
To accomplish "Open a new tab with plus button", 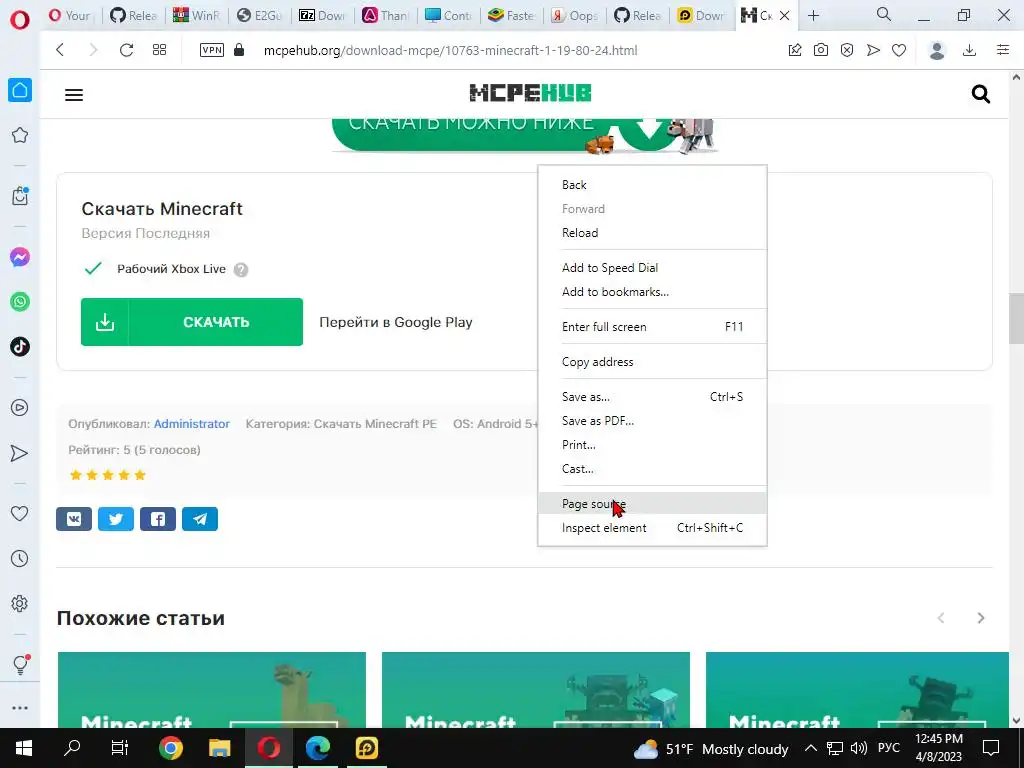I will (x=813, y=16).
